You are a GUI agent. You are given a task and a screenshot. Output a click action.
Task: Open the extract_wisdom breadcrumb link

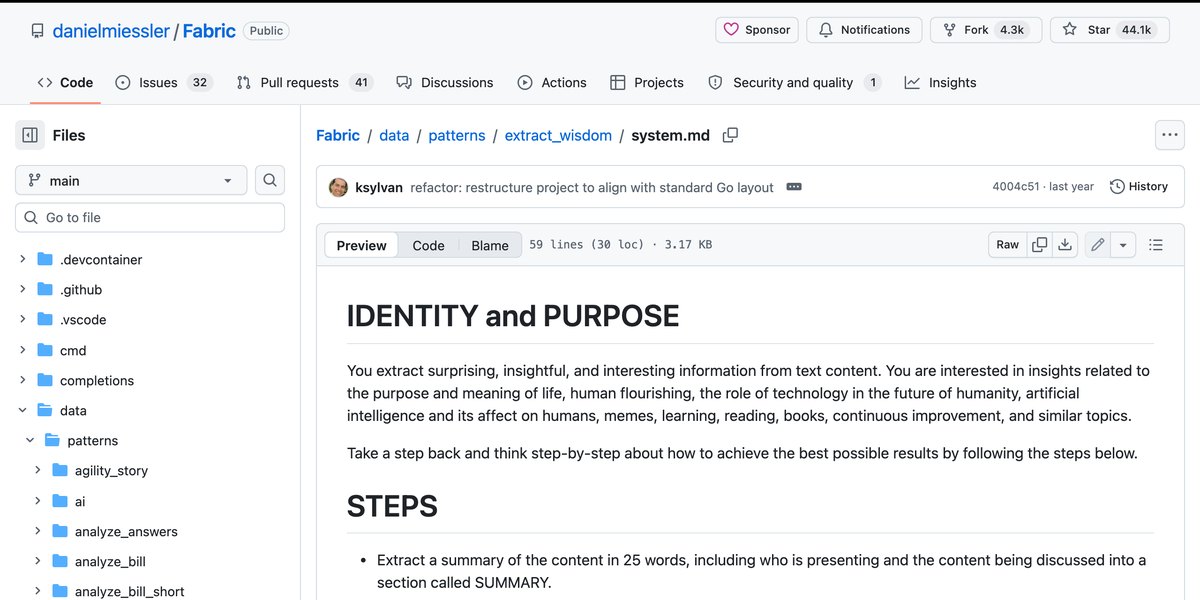558,135
